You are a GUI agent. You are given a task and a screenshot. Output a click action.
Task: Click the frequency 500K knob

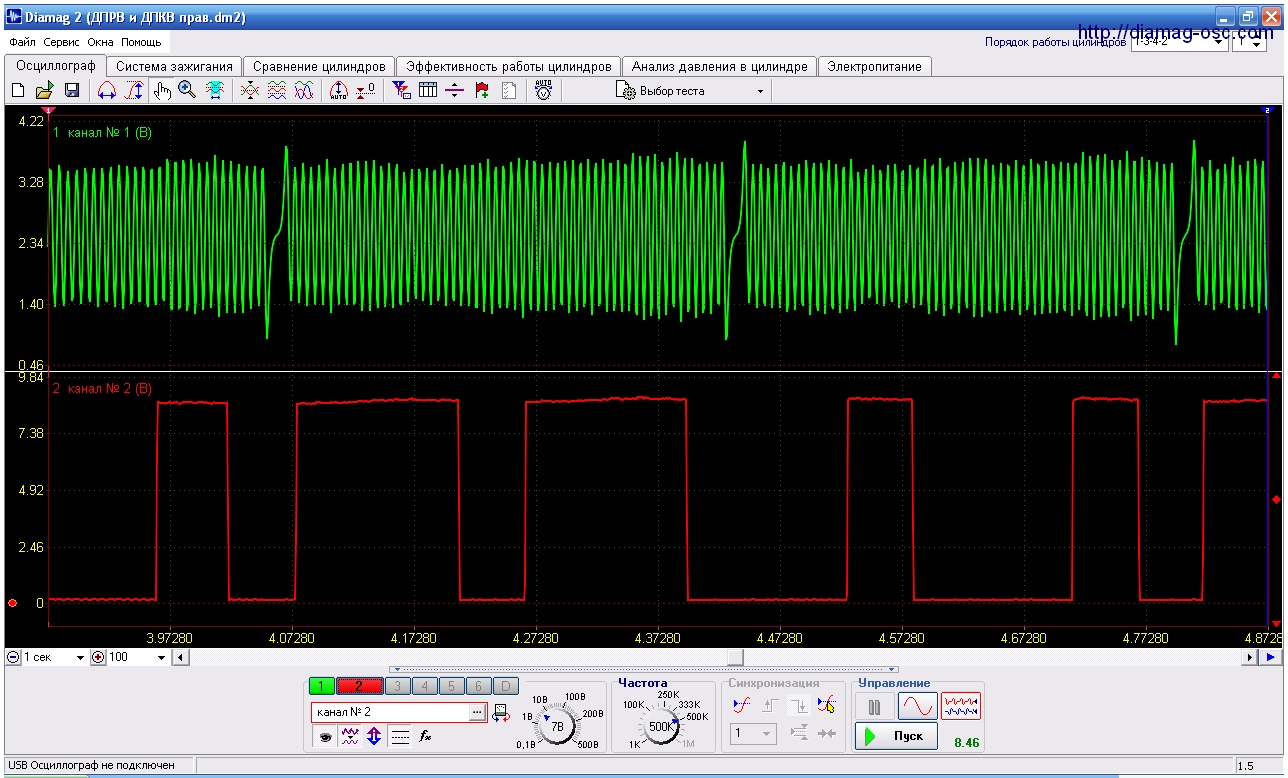coord(661,727)
